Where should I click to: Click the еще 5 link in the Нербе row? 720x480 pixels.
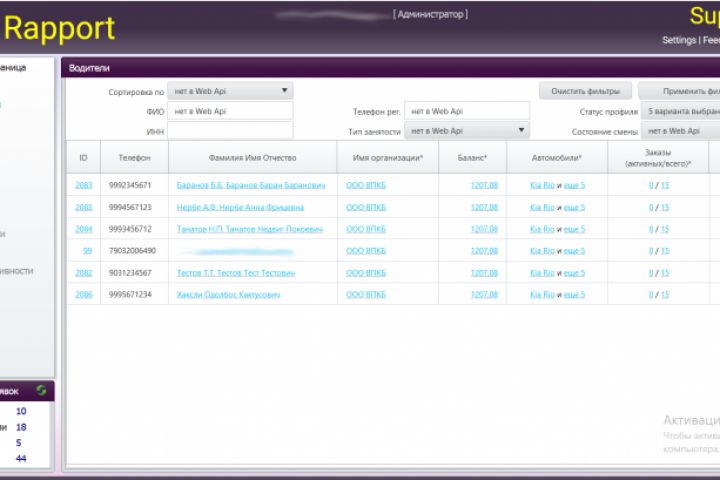(574, 207)
